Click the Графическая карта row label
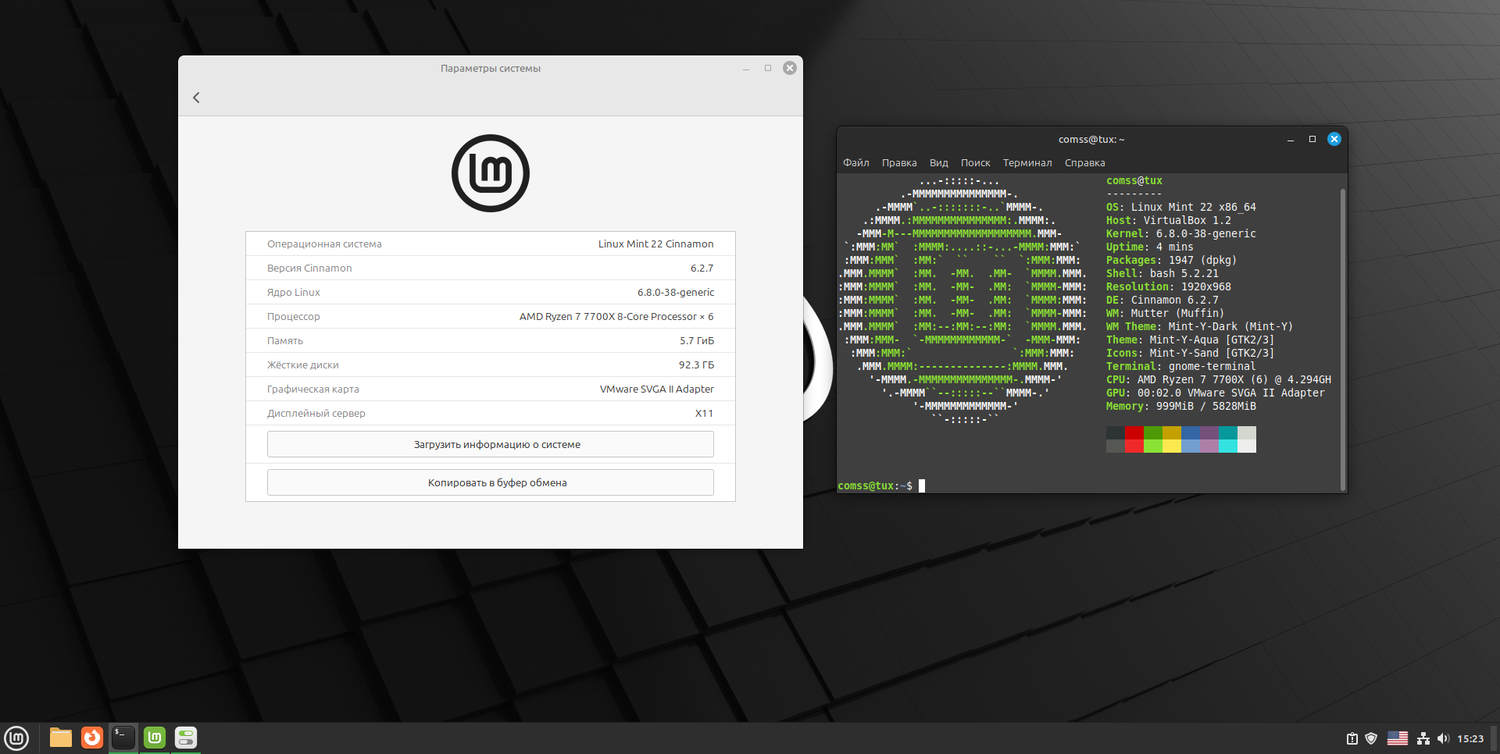The width and height of the screenshot is (1500, 754). coord(313,389)
